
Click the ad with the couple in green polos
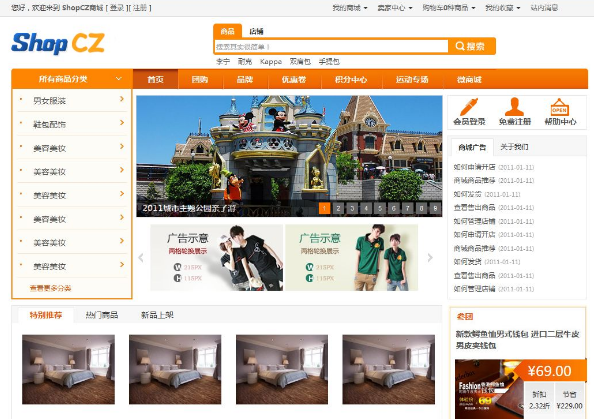(352, 258)
